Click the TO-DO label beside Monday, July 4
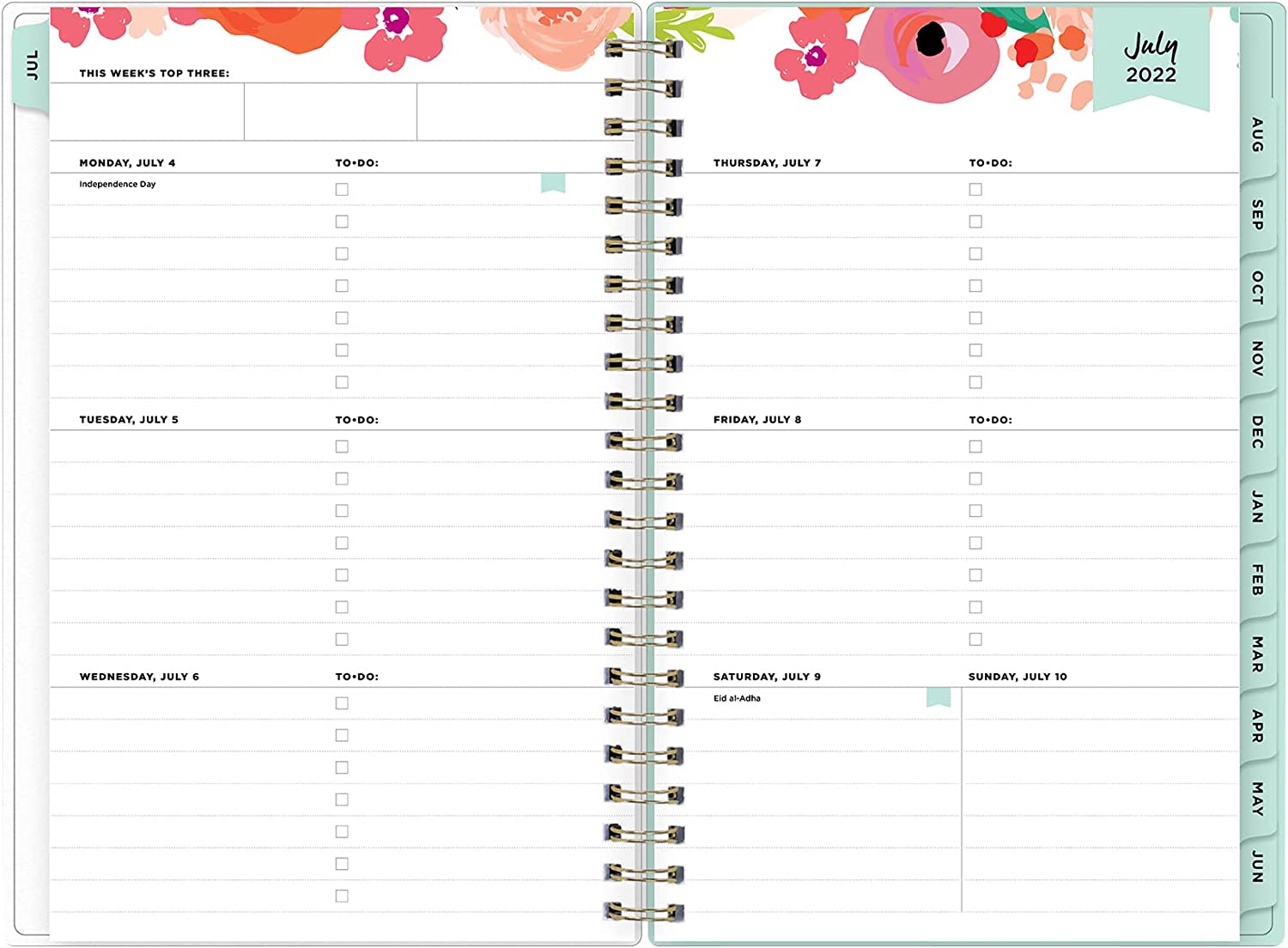 point(356,162)
